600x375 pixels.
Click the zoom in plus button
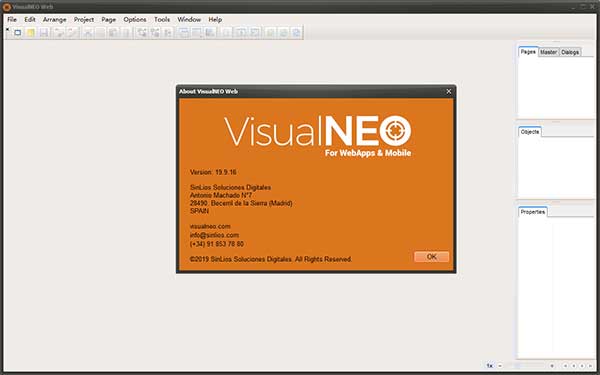pyautogui.click(x=552, y=366)
